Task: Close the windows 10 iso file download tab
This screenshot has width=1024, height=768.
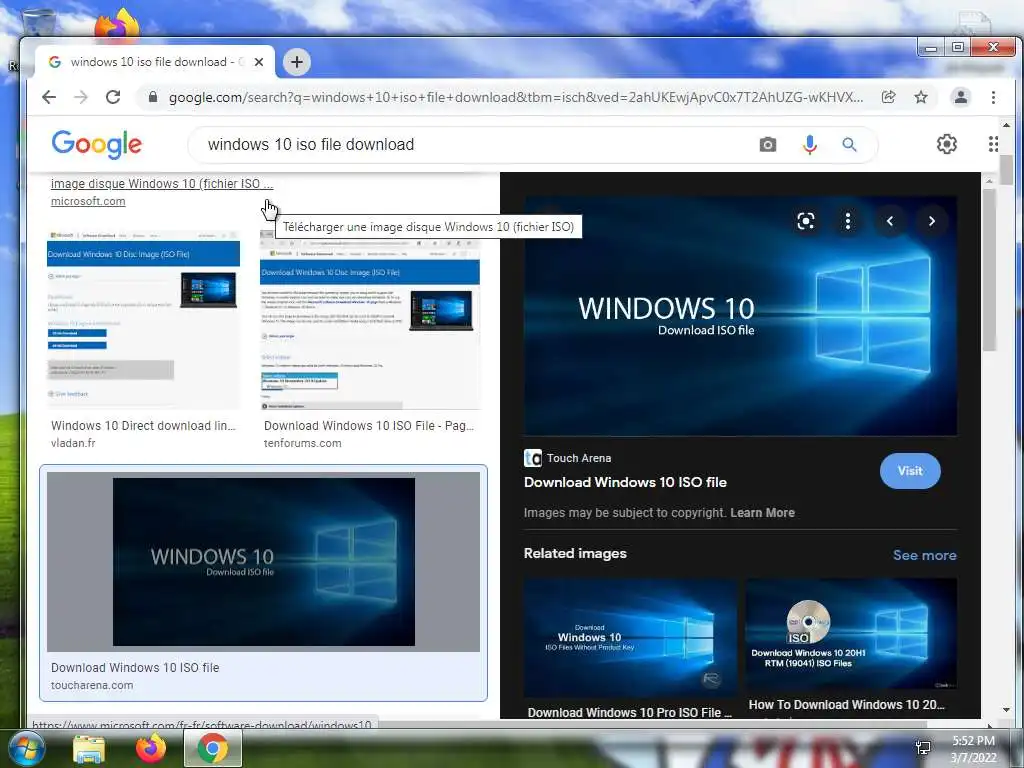Action: point(259,62)
